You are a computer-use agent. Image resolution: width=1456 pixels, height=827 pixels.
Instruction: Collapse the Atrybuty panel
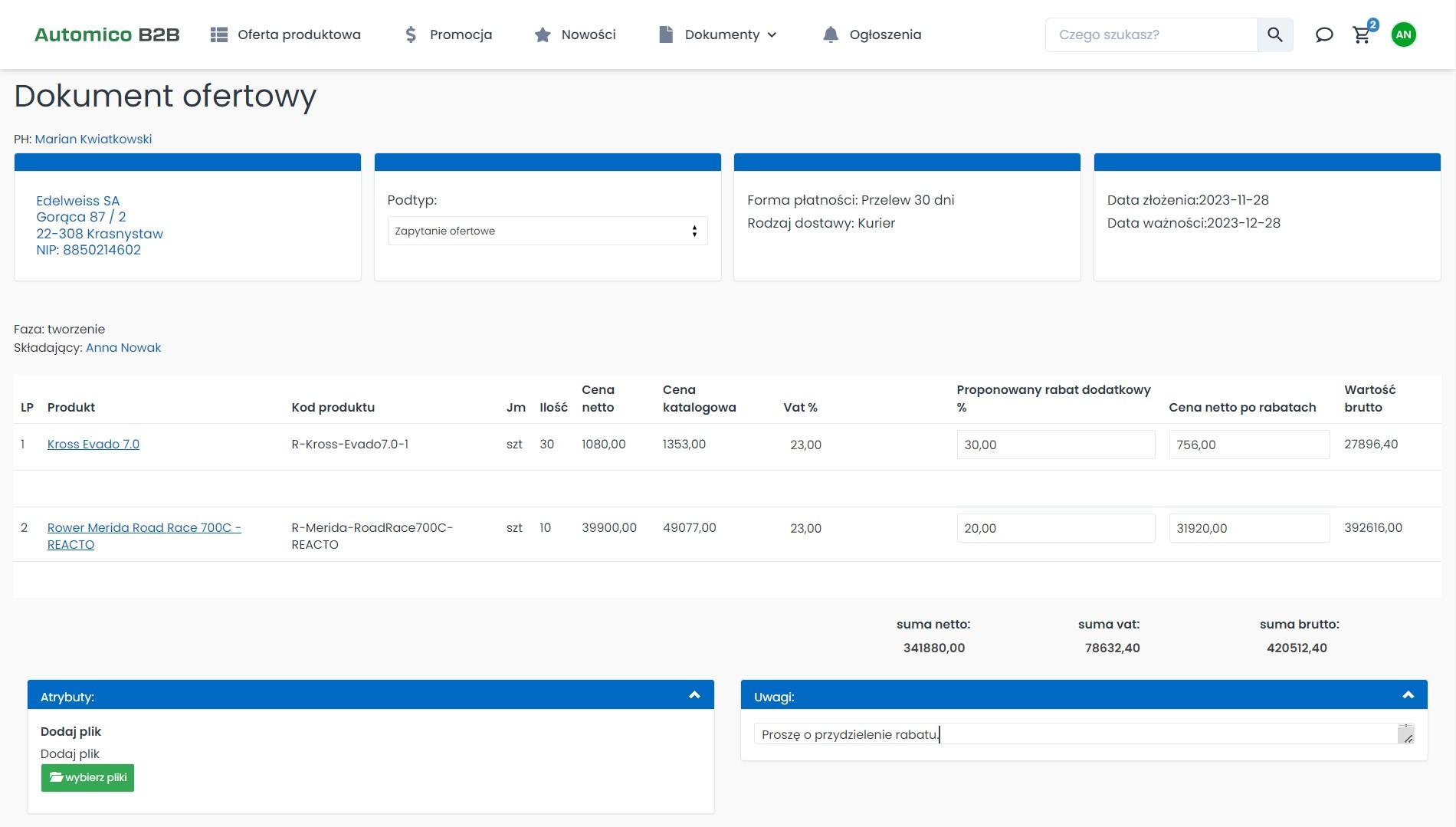pyautogui.click(x=694, y=695)
